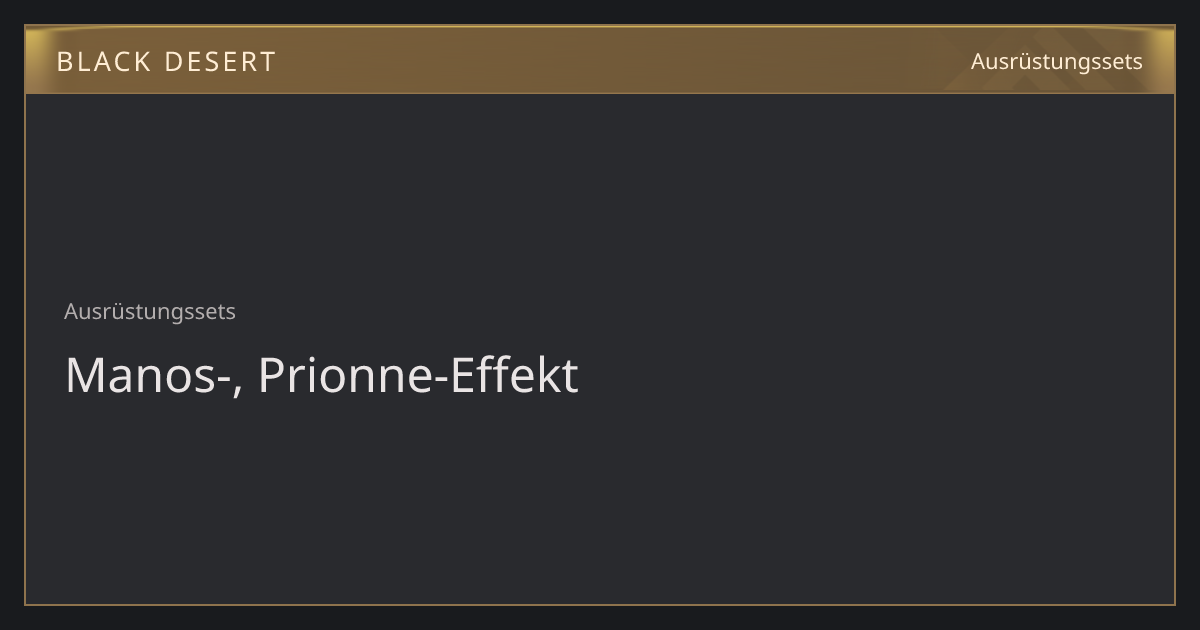This screenshot has height=630, width=1200.
Task: Select the small Ausrüstungssets breadcrumb above the title
Action: (150, 311)
